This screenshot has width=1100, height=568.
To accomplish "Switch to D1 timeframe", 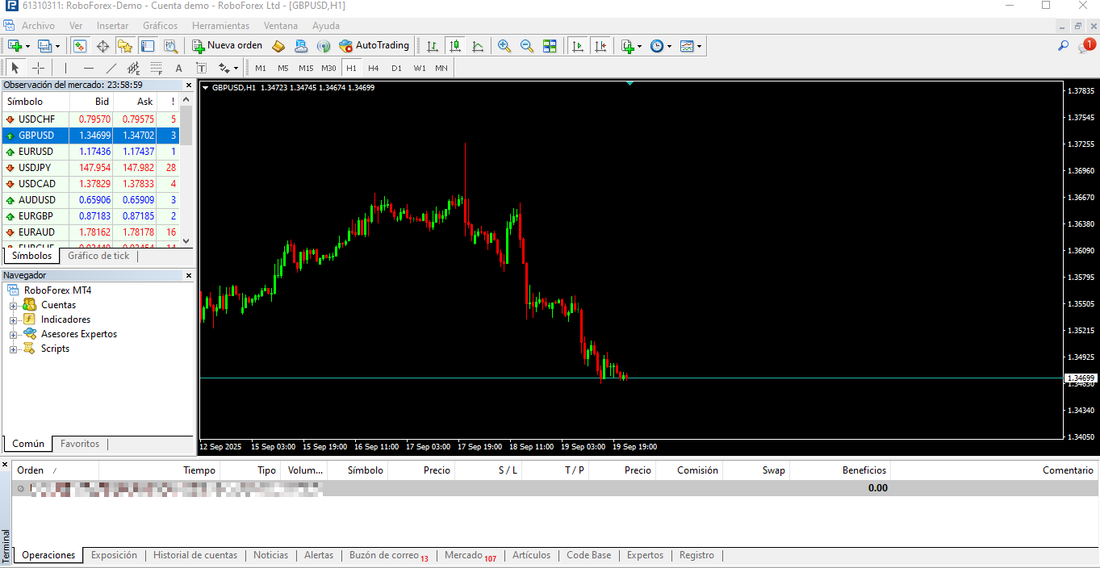I will tap(396, 68).
